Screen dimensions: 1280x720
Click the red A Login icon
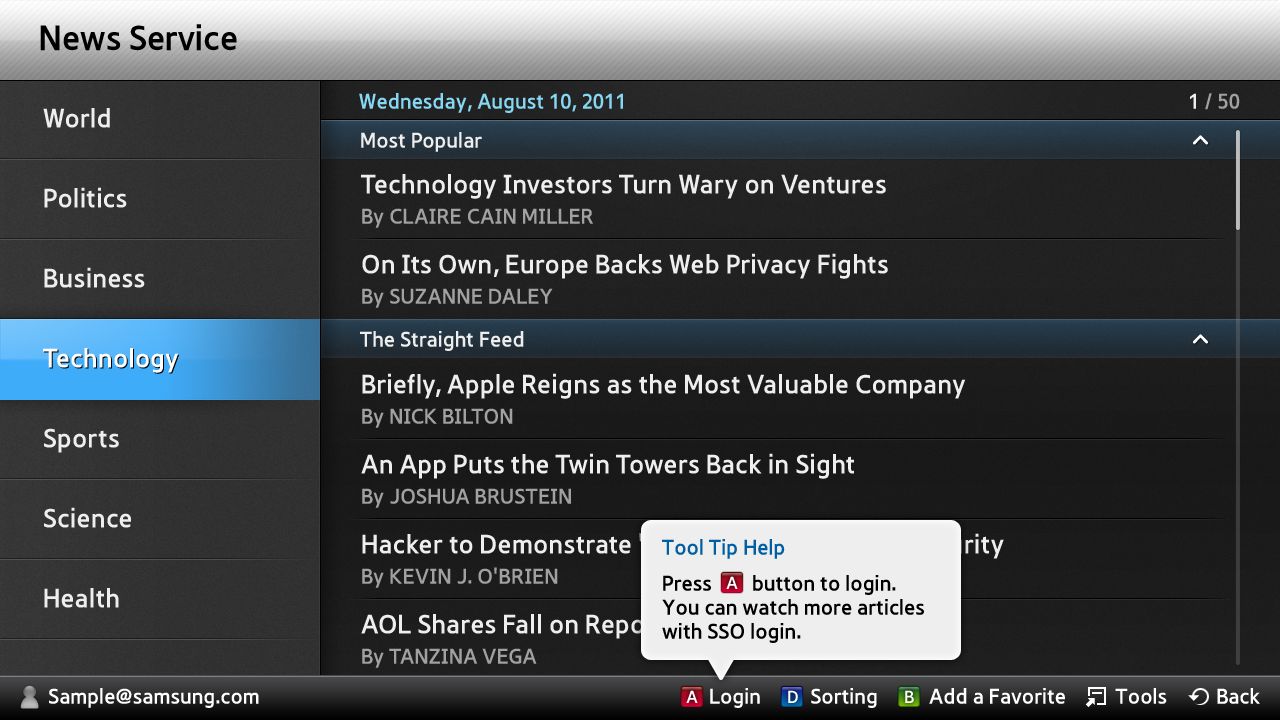[691, 697]
